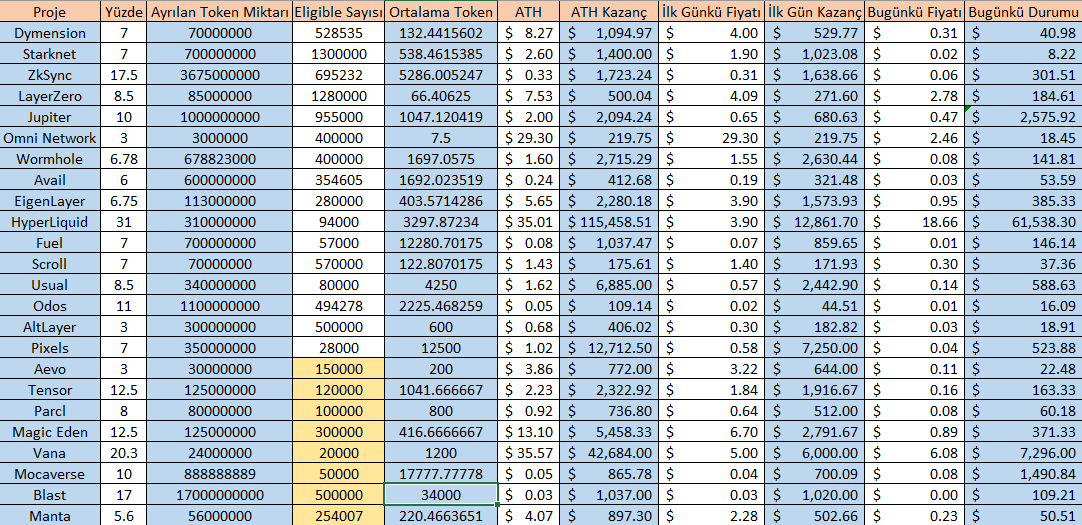1082x525 pixels.
Task: Select the Aevo project cell
Action: pyautogui.click(x=50, y=368)
